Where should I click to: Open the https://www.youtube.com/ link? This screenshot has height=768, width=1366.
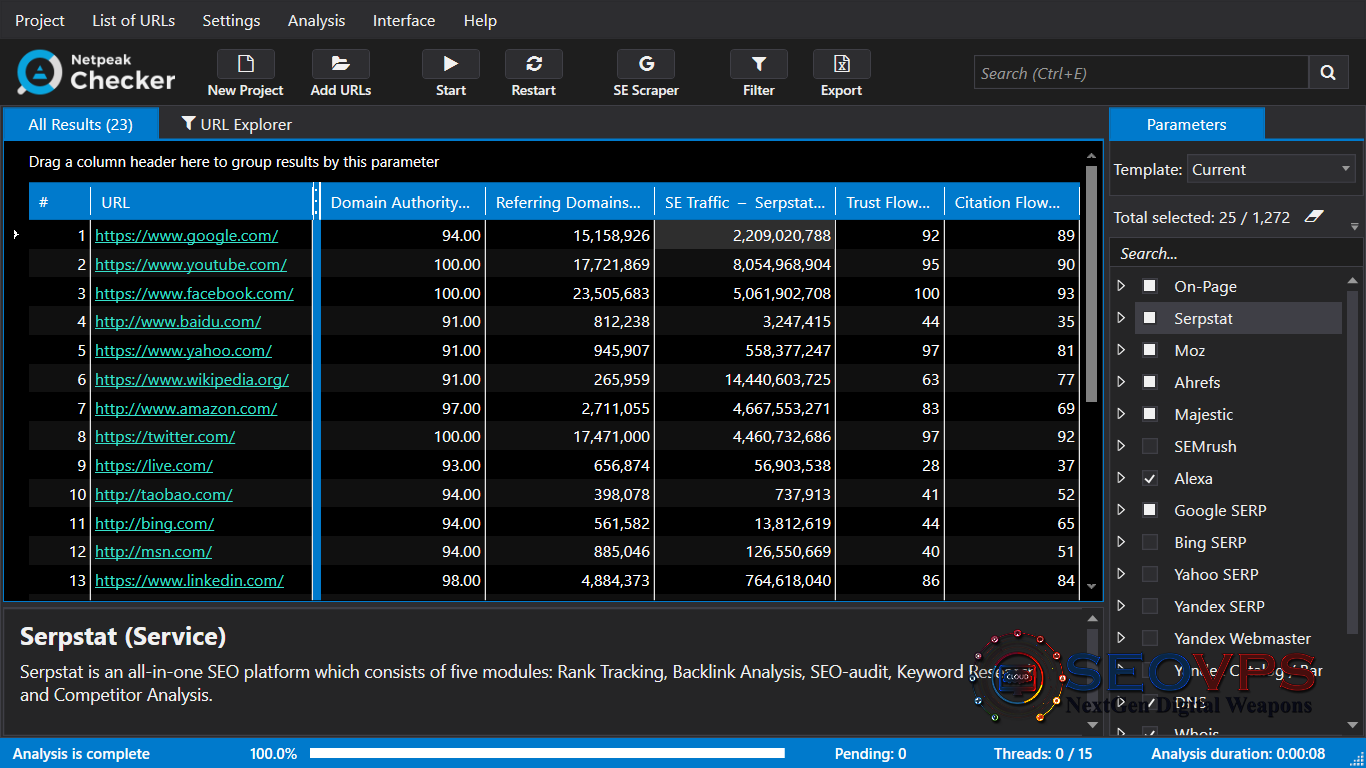tap(191, 264)
